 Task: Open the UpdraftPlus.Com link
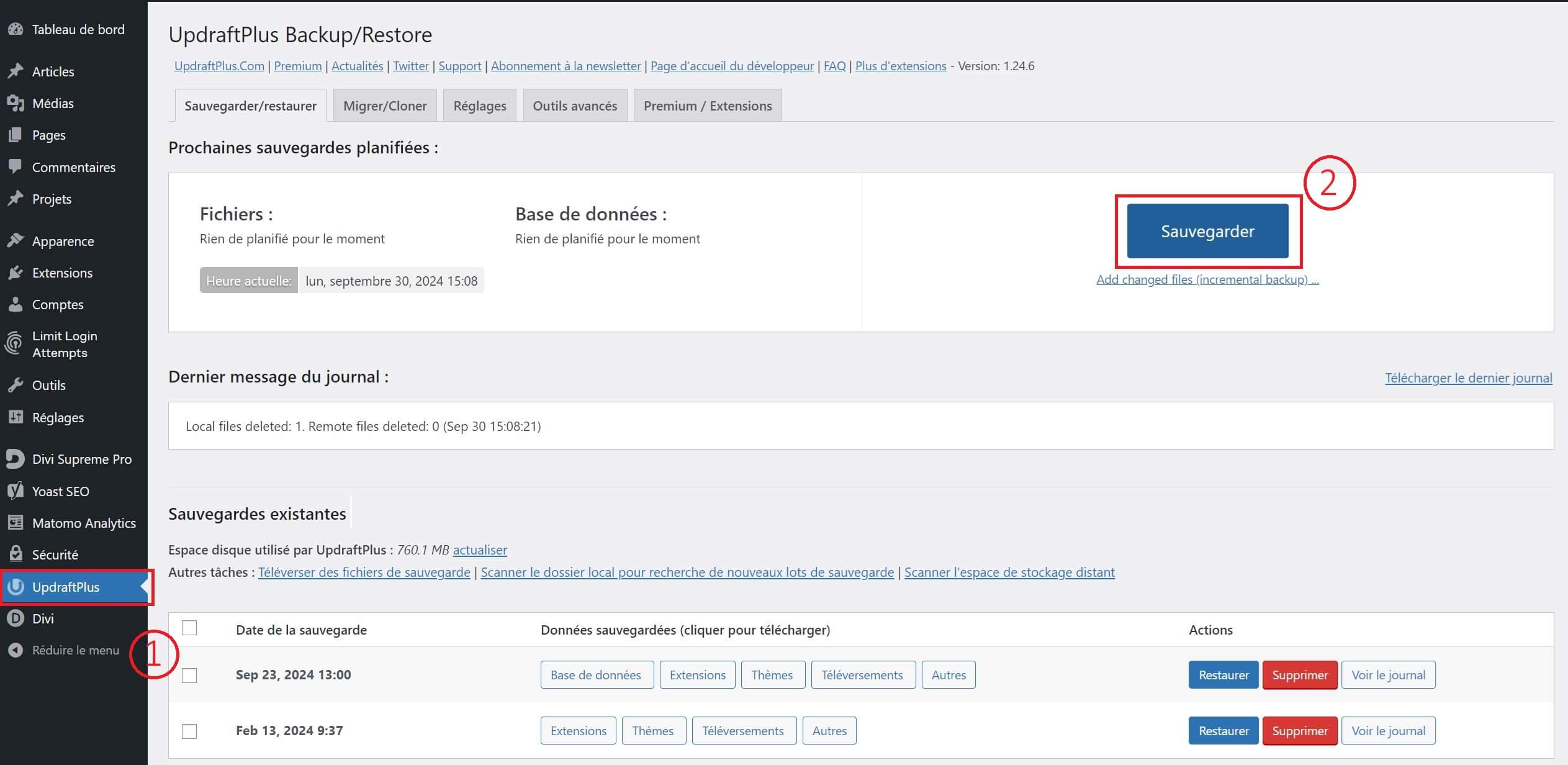pyautogui.click(x=219, y=66)
